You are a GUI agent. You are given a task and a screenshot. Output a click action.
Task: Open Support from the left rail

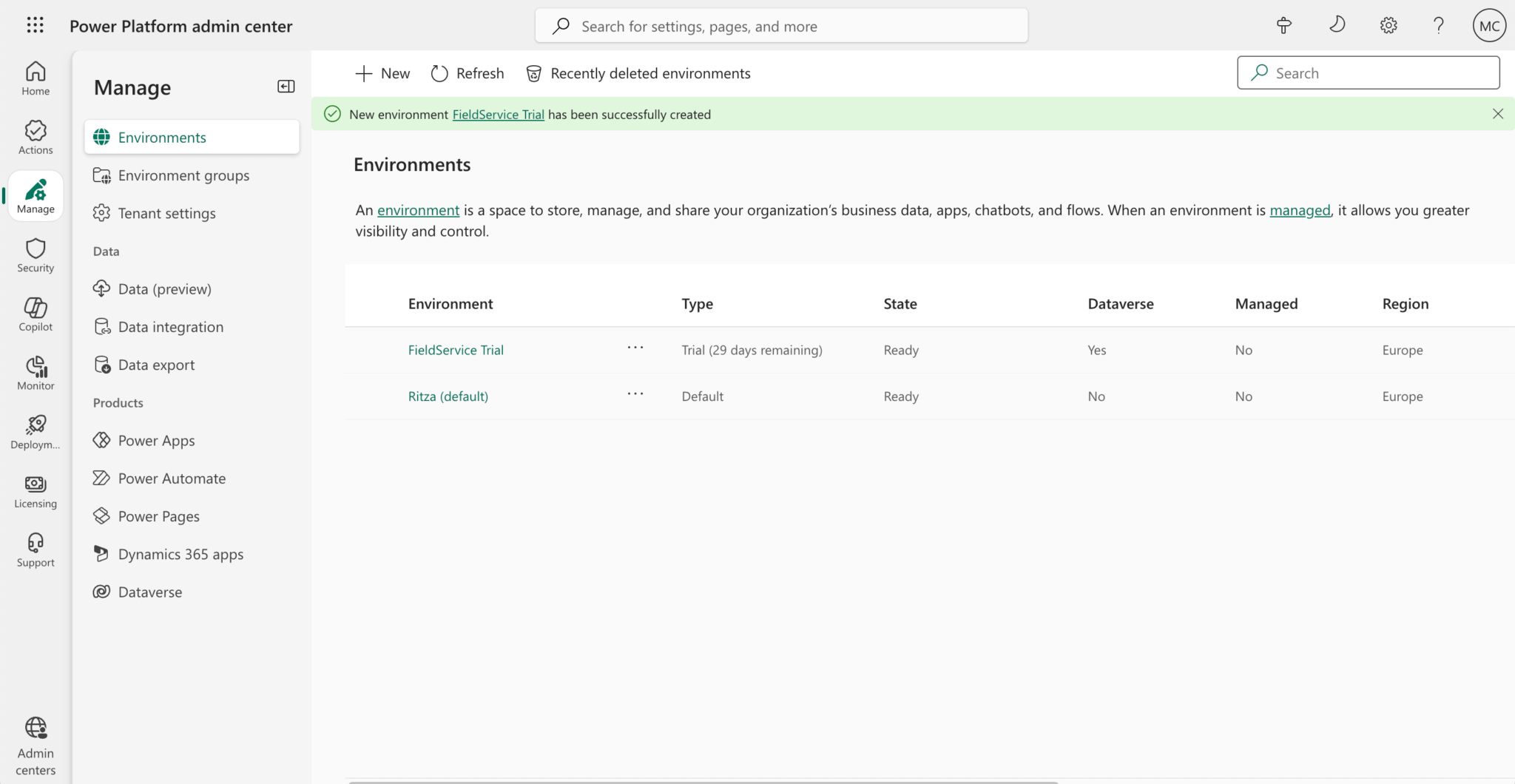(x=36, y=550)
